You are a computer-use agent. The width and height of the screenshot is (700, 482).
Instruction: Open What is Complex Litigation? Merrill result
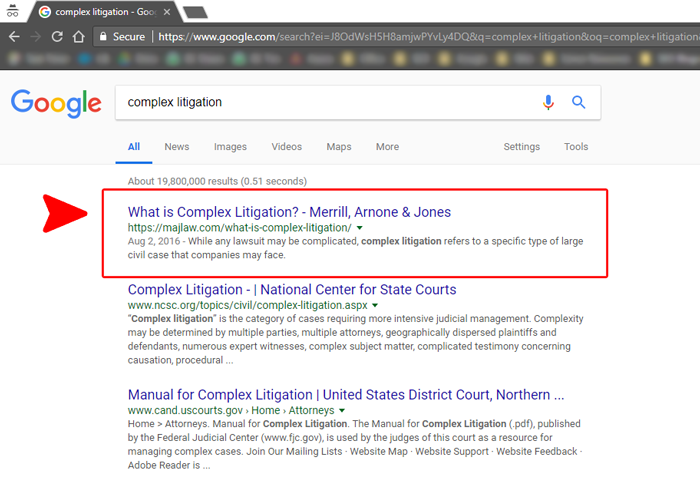pyautogui.click(x=289, y=212)
